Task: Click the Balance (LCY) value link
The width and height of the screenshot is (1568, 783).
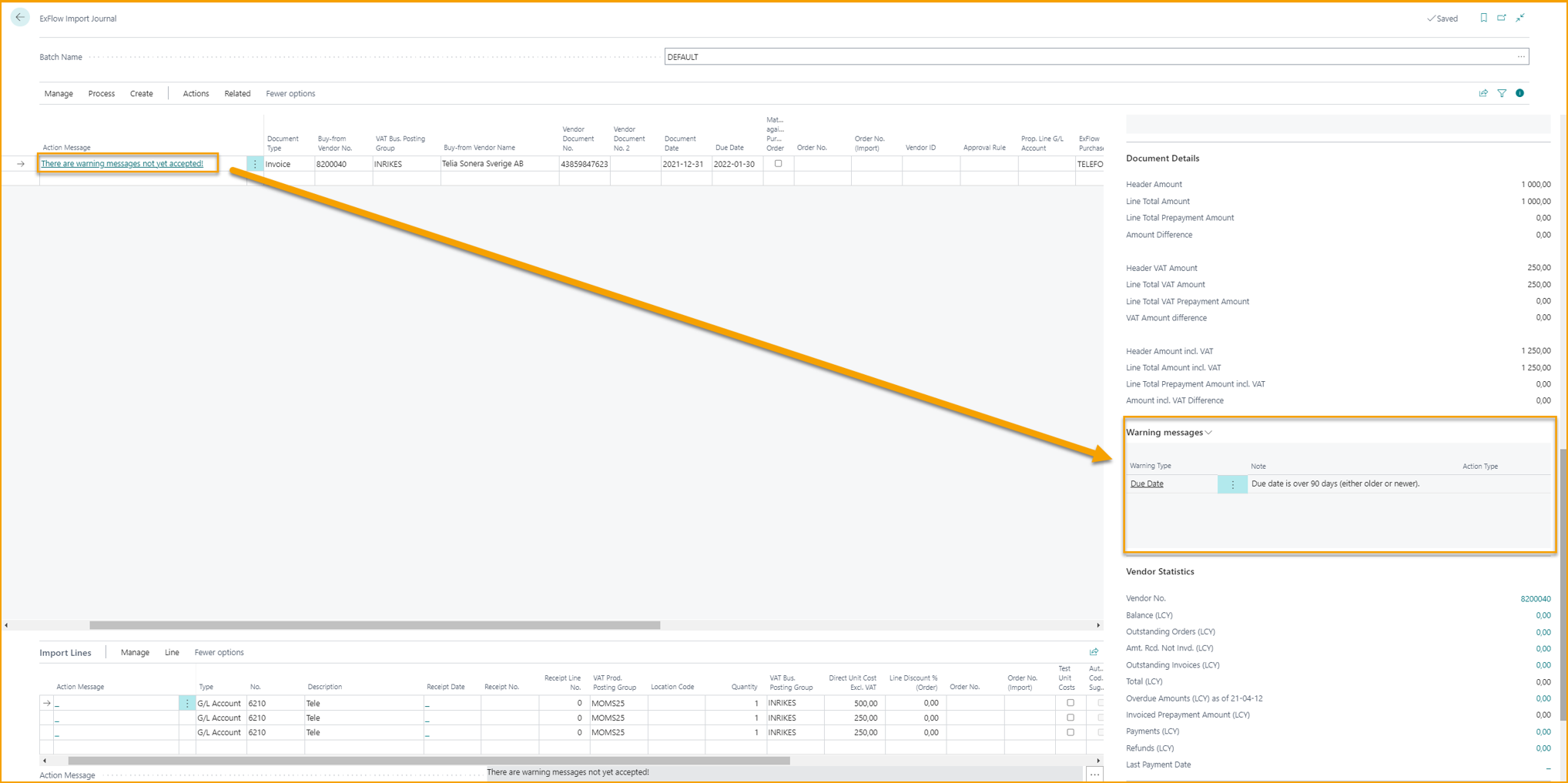Action: tap(1543, 616)
